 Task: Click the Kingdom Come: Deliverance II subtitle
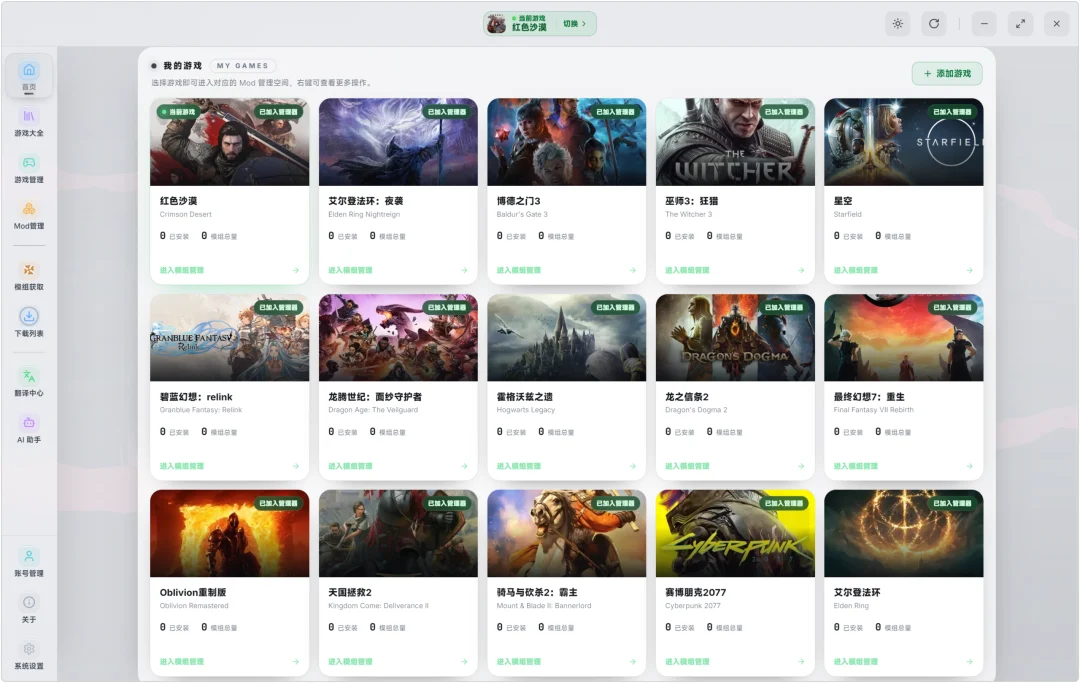pos(378,606)
